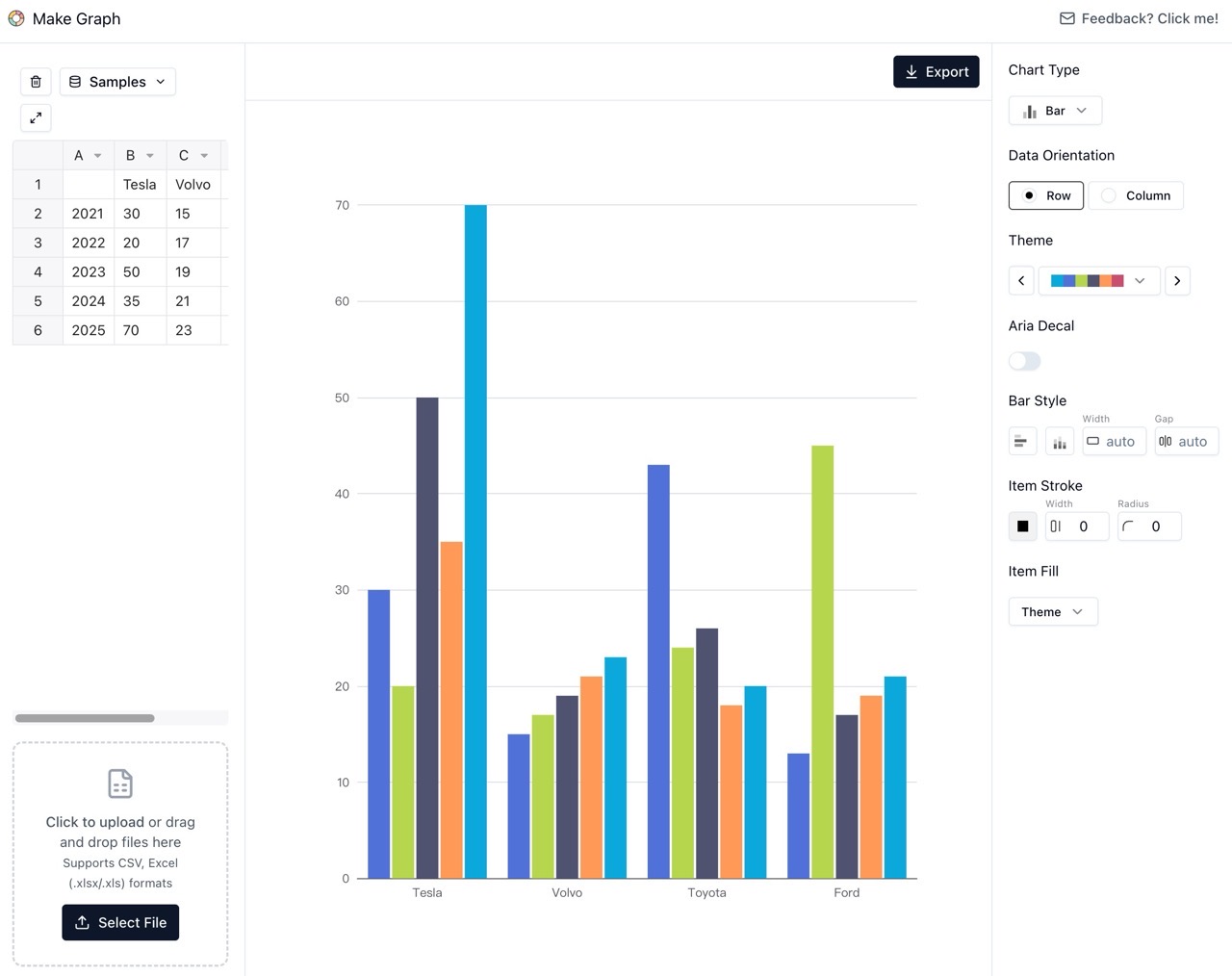1232x976 pixels.
Task: Select horizontal bar style icon
Action: 1022,442
